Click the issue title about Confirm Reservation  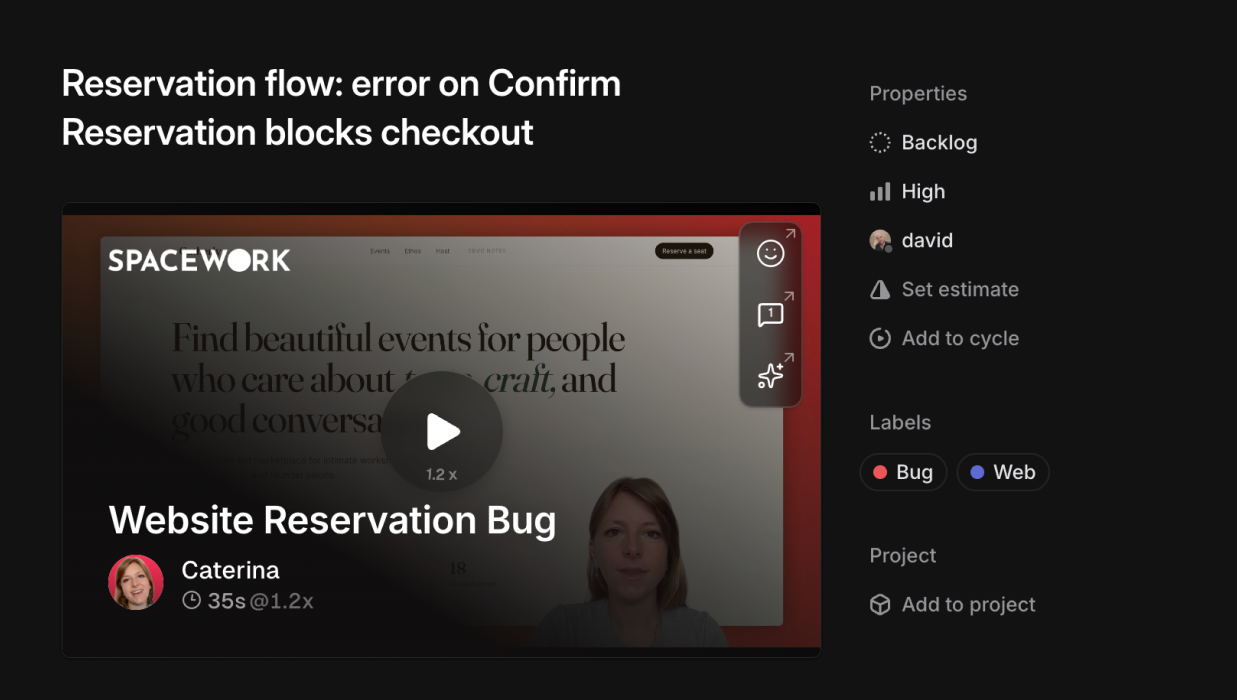click(341, 107)
